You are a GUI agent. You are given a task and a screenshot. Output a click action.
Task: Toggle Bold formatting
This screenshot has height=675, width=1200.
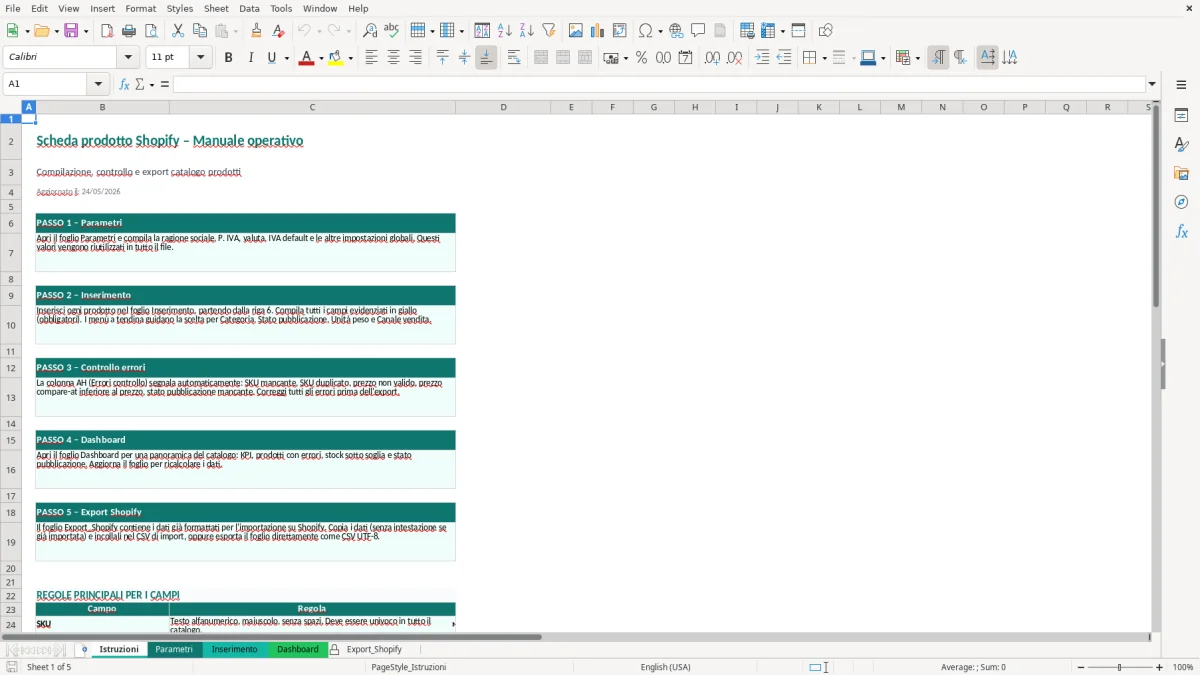click(x=228, y=58)
